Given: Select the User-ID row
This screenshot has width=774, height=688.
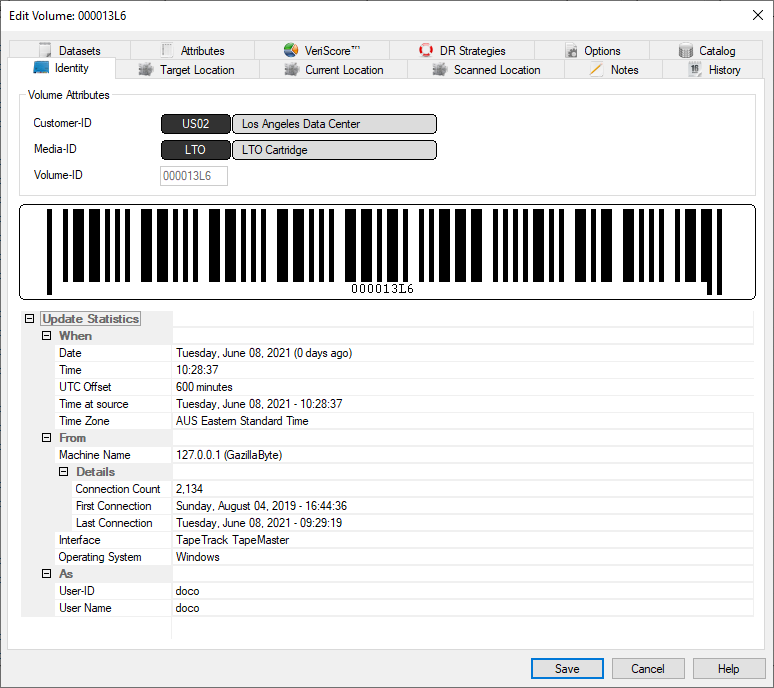Looking at the screenshot, I should point(404,591).
